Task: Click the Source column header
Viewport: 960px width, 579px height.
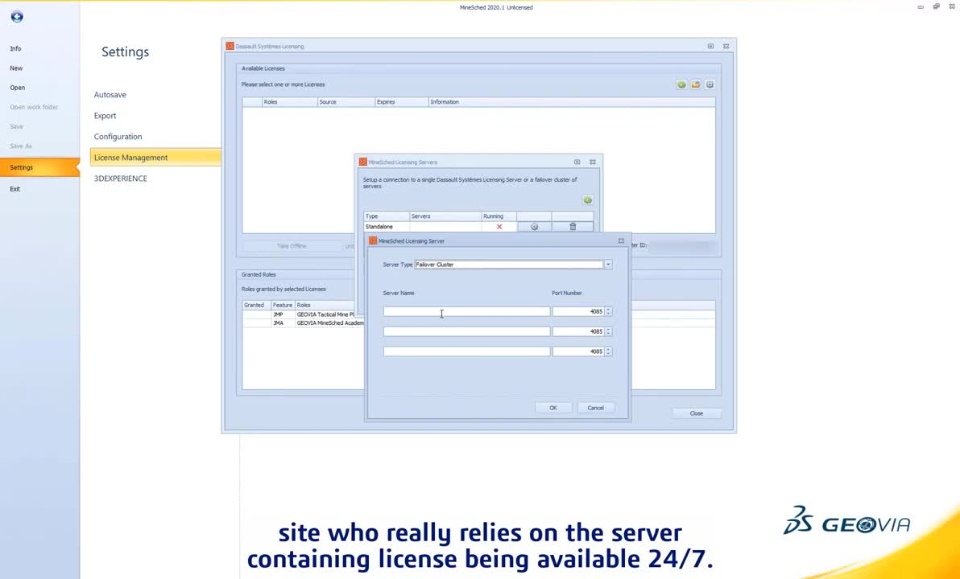Action: (346, 102)
